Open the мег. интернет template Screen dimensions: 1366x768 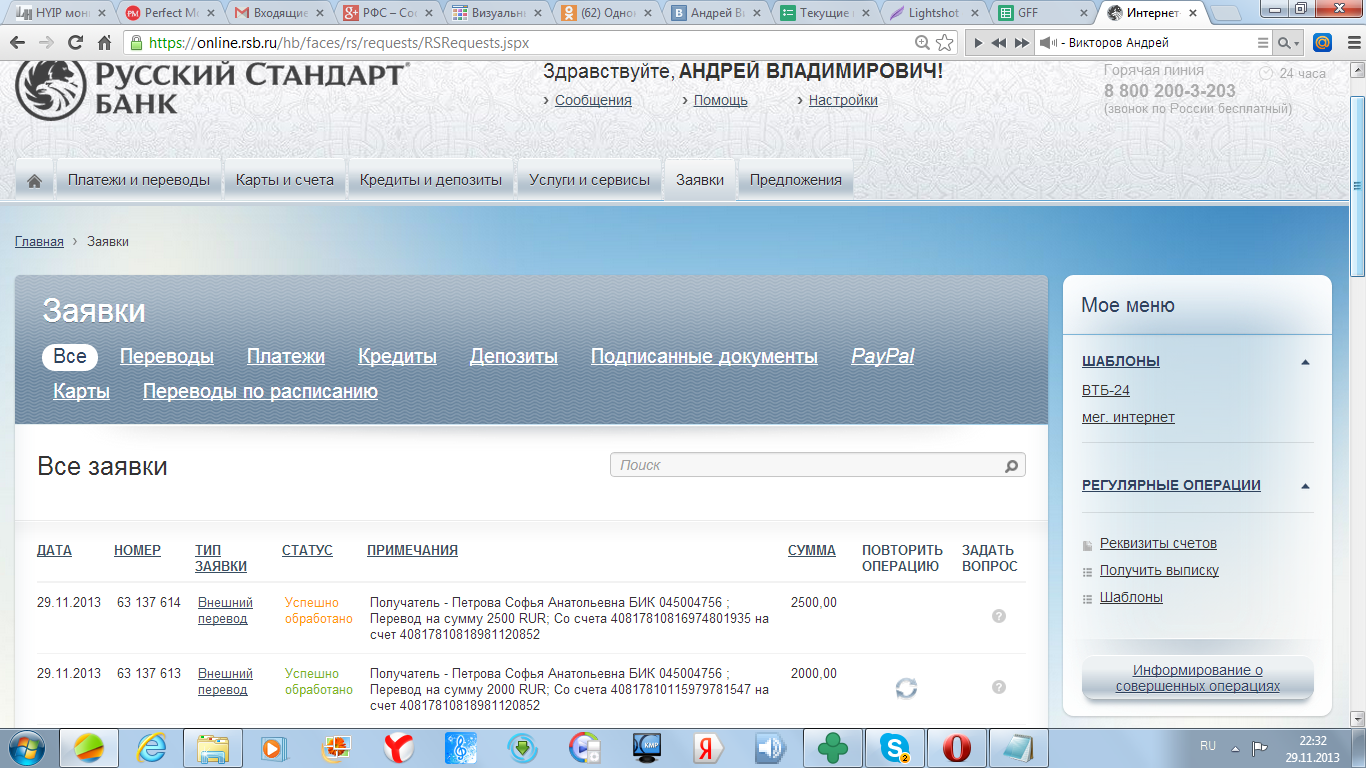pyautogui.click(x=1128, y=417)
